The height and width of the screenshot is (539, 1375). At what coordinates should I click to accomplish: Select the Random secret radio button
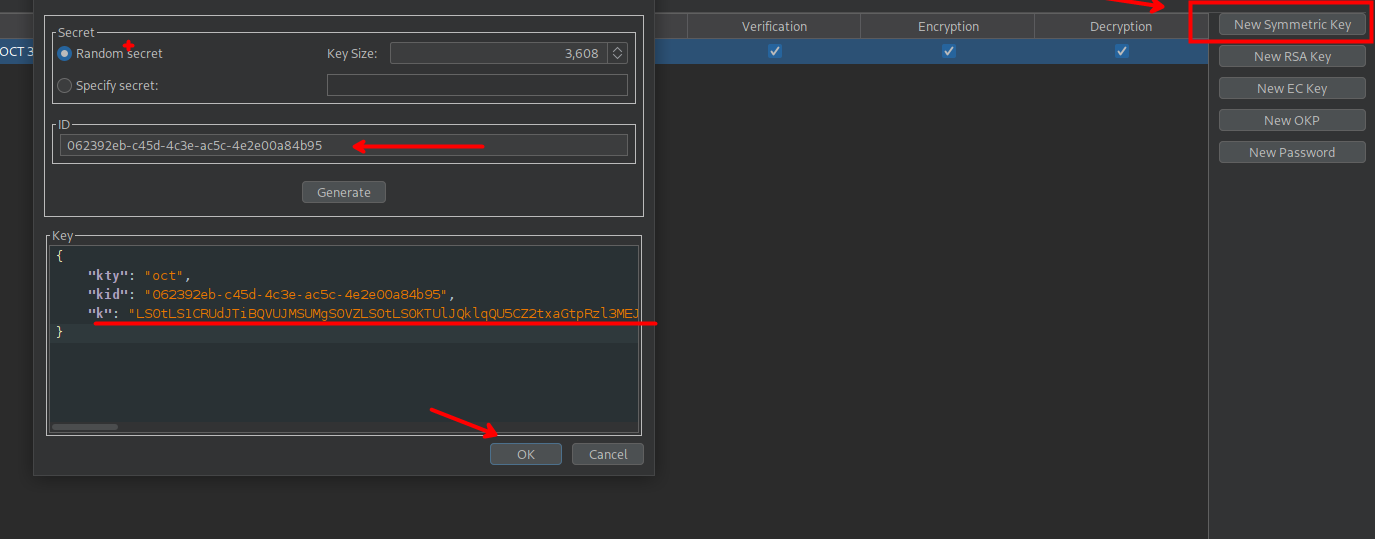pos(65,54)
